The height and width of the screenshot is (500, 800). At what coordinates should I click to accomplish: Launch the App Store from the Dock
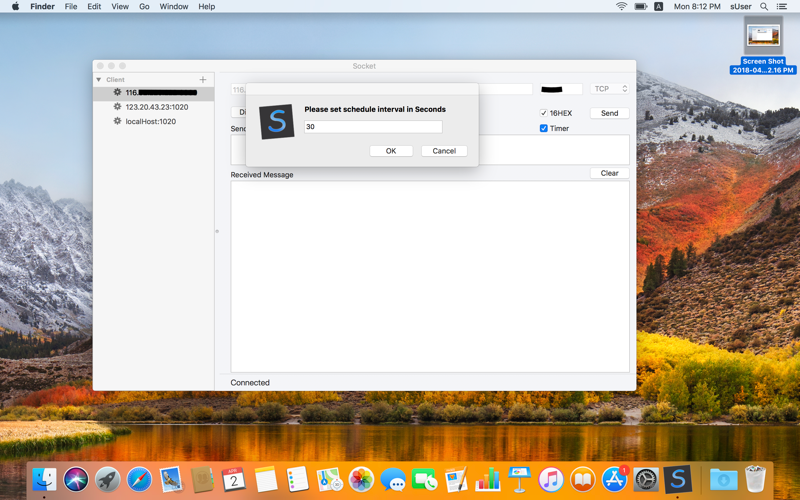pos(614,480)
